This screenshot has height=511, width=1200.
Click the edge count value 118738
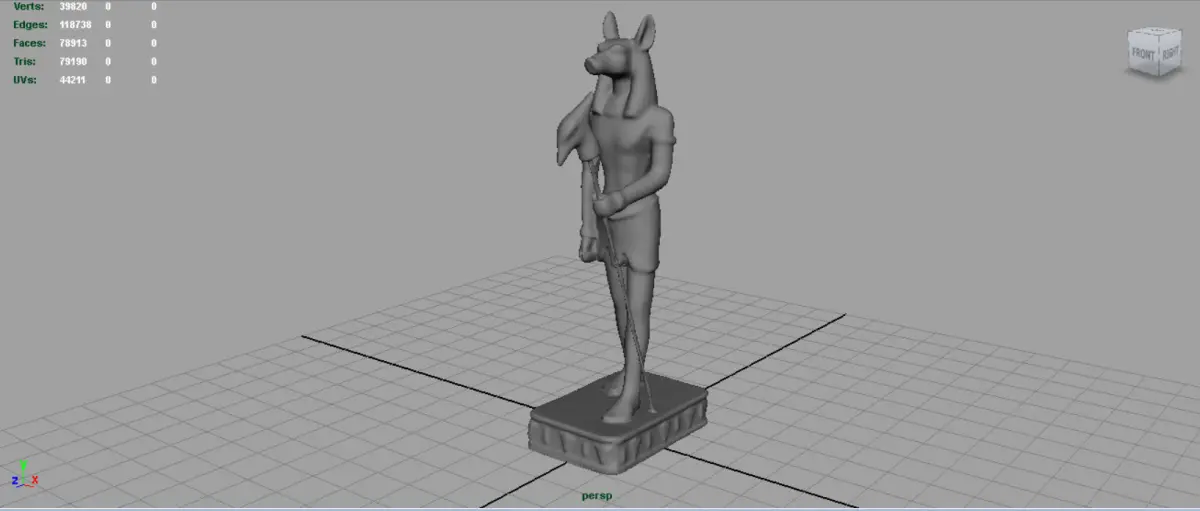pyautogui.click(x=74, y=24)
